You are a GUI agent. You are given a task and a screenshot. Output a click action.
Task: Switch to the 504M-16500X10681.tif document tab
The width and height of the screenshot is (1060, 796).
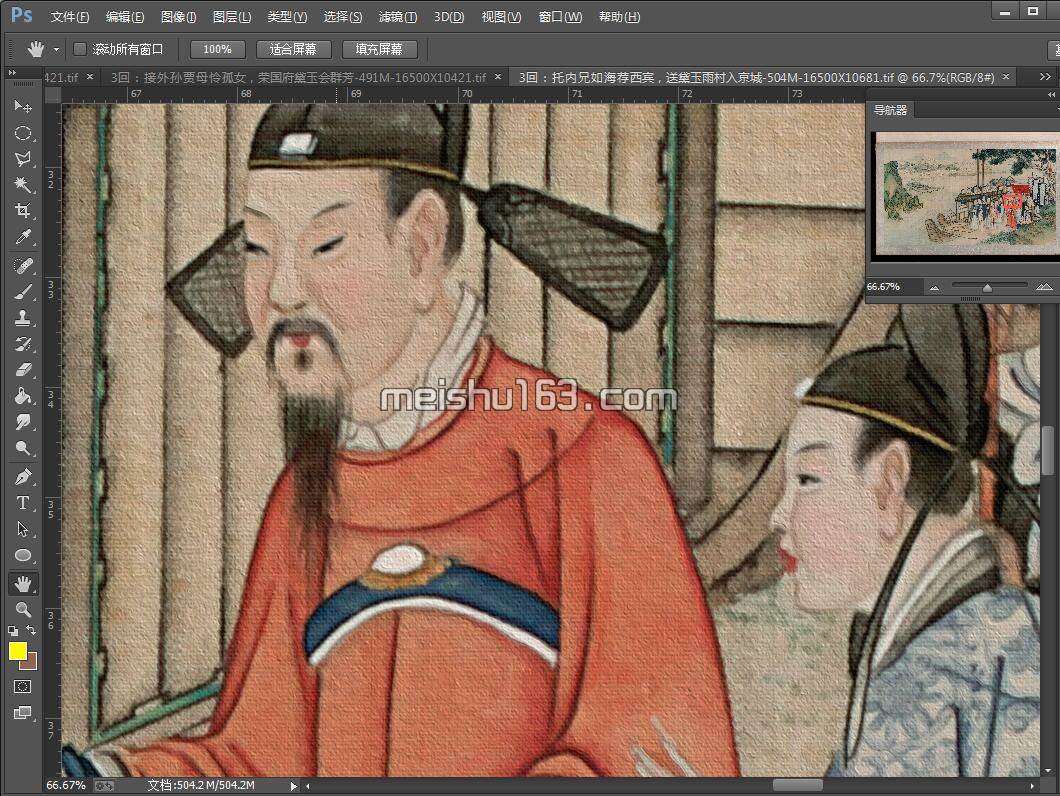[756, 78]
